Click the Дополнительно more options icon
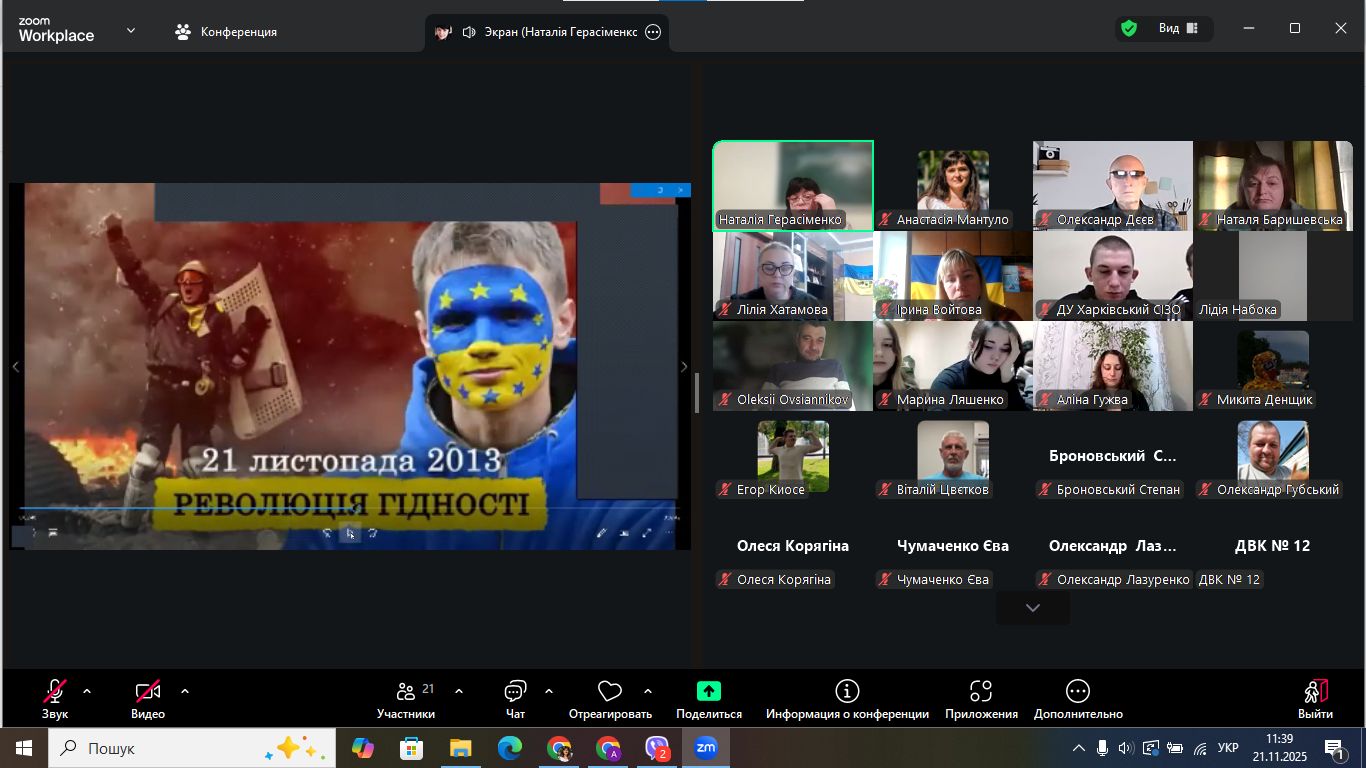The width and height of the screenshot is (1366, 768). point(1078,691)
